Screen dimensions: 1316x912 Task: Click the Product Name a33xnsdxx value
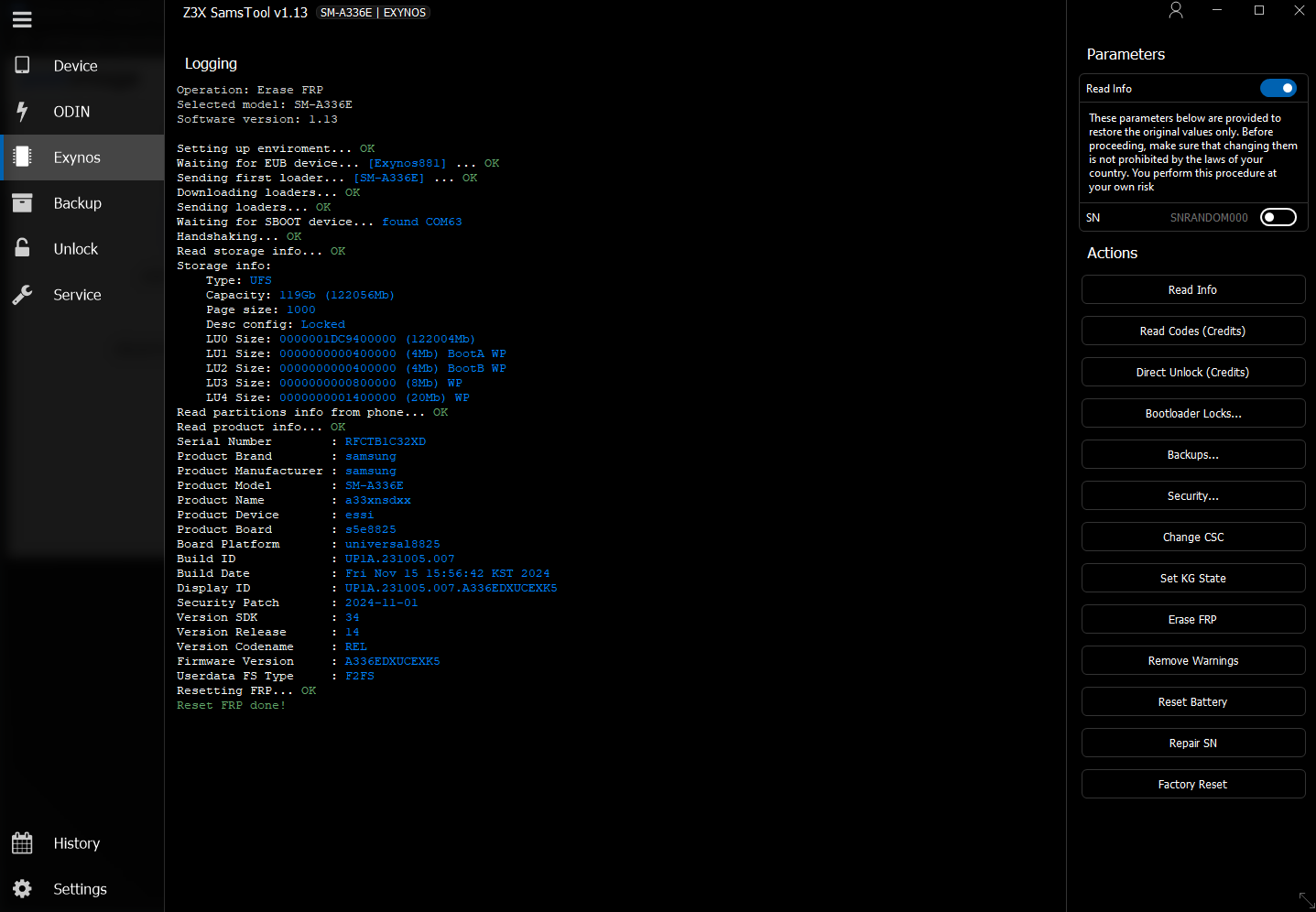[378, 500]
